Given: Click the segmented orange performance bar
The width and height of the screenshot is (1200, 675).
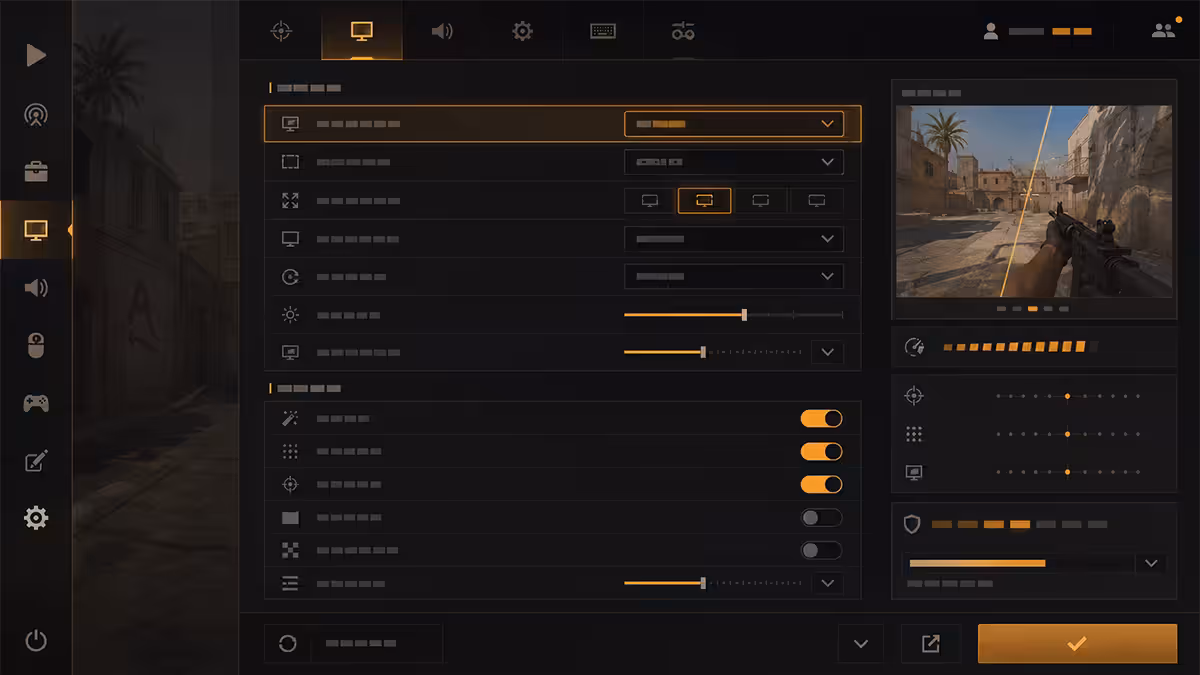Looking at the screenshot, I should coord(1019,347).
